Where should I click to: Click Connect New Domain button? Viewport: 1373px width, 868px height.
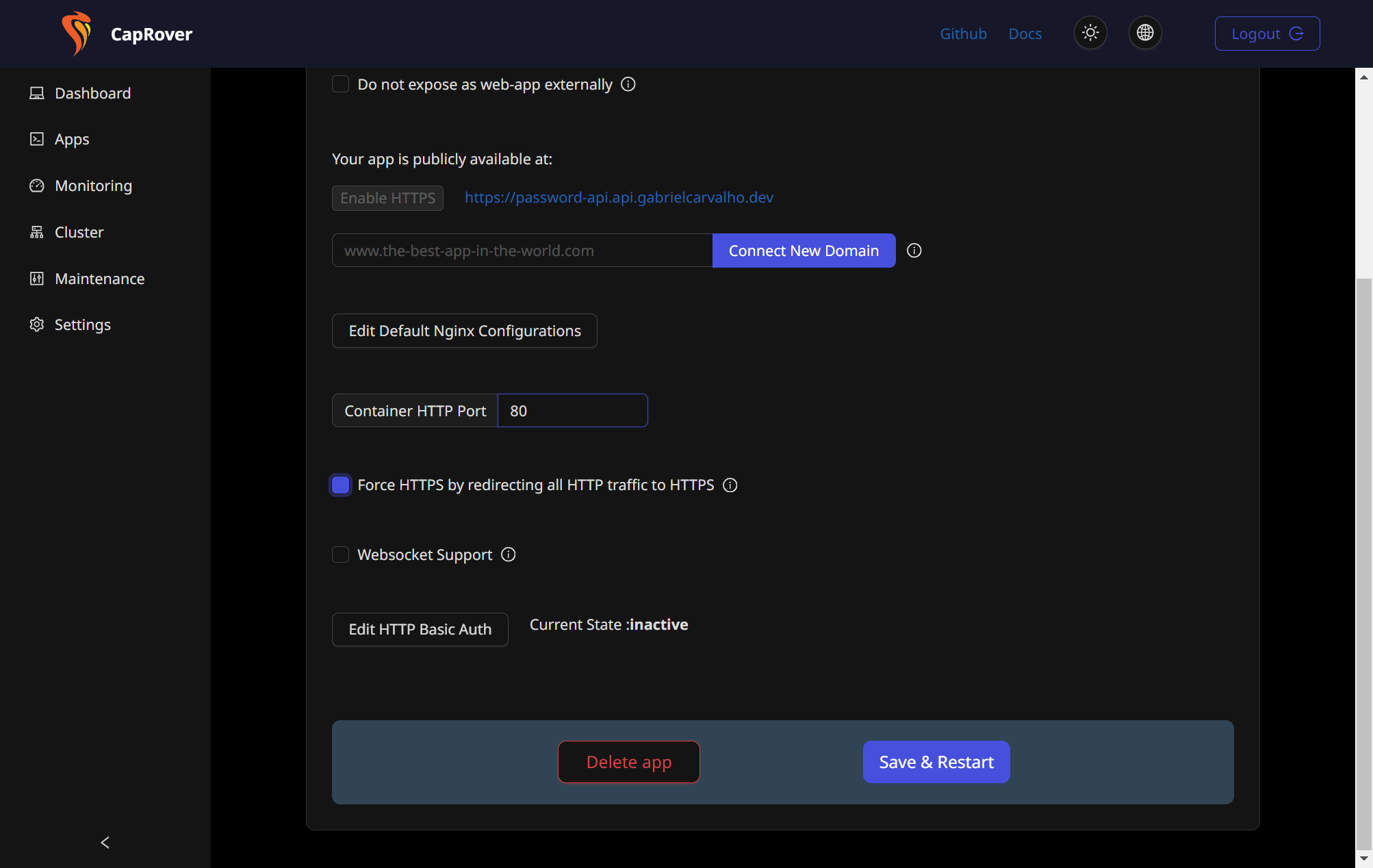tap(804, 251)
